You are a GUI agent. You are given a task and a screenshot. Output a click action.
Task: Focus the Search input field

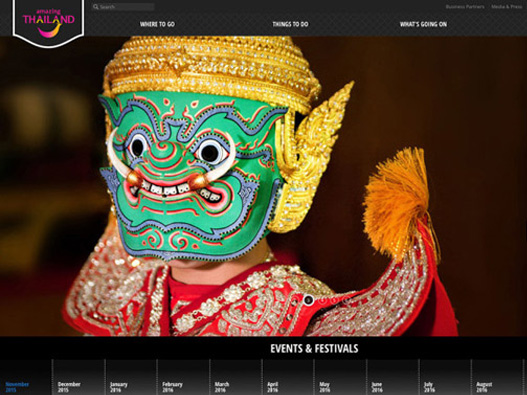click(x=123, y=7)
